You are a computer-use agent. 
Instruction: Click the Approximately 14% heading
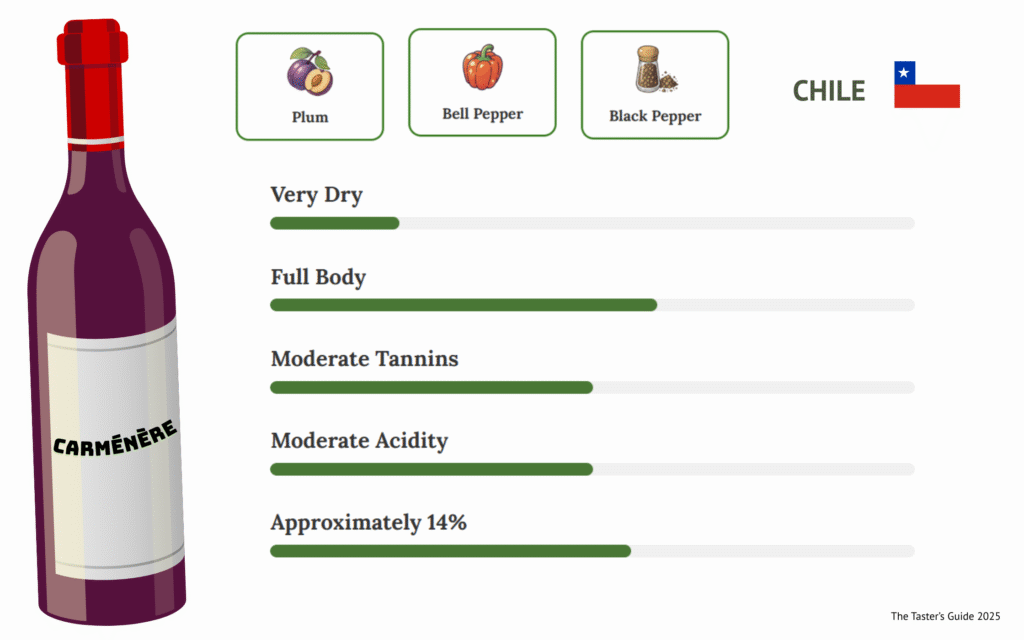[368, 522]
